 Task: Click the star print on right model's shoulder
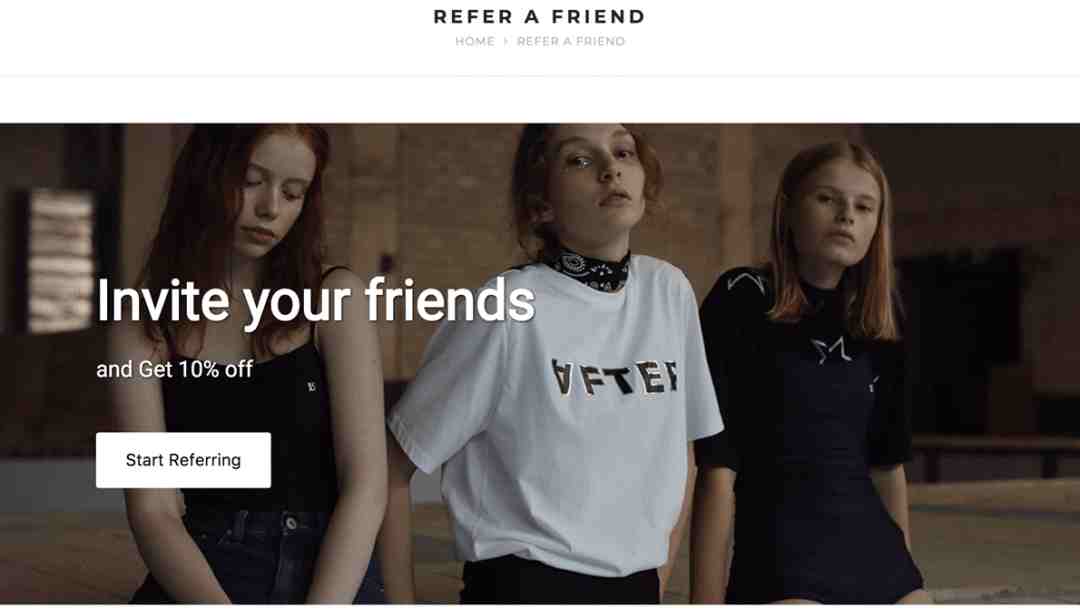point(746,282)
